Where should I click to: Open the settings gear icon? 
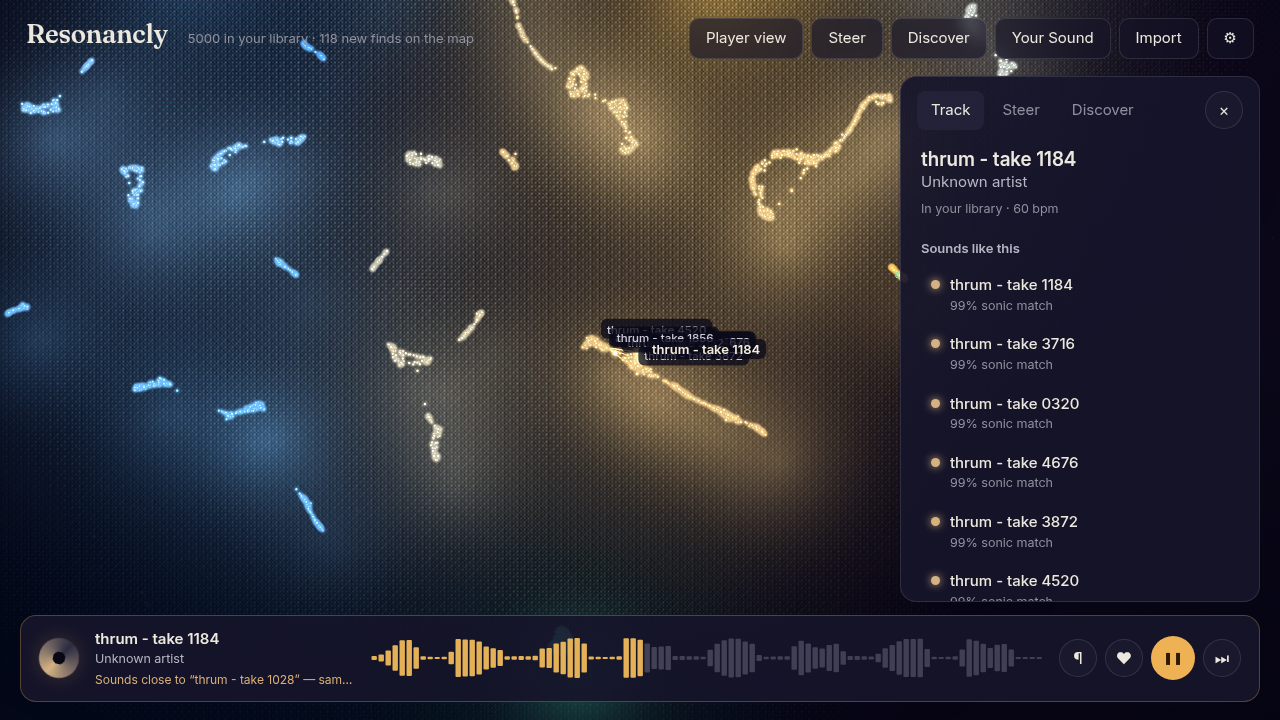(x=1230, y=38)
